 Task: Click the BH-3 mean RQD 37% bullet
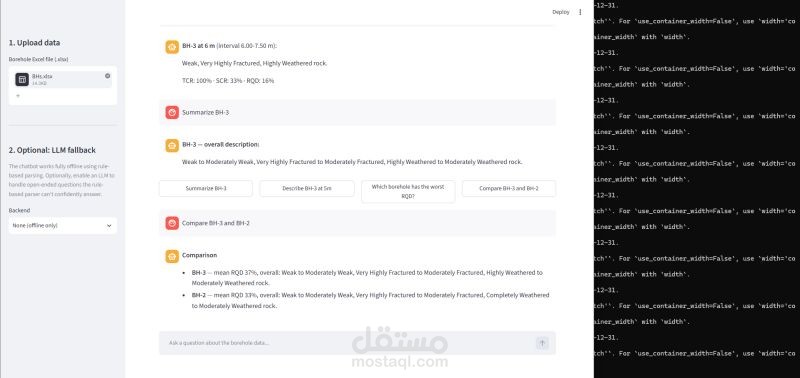(x=367, y=278)
